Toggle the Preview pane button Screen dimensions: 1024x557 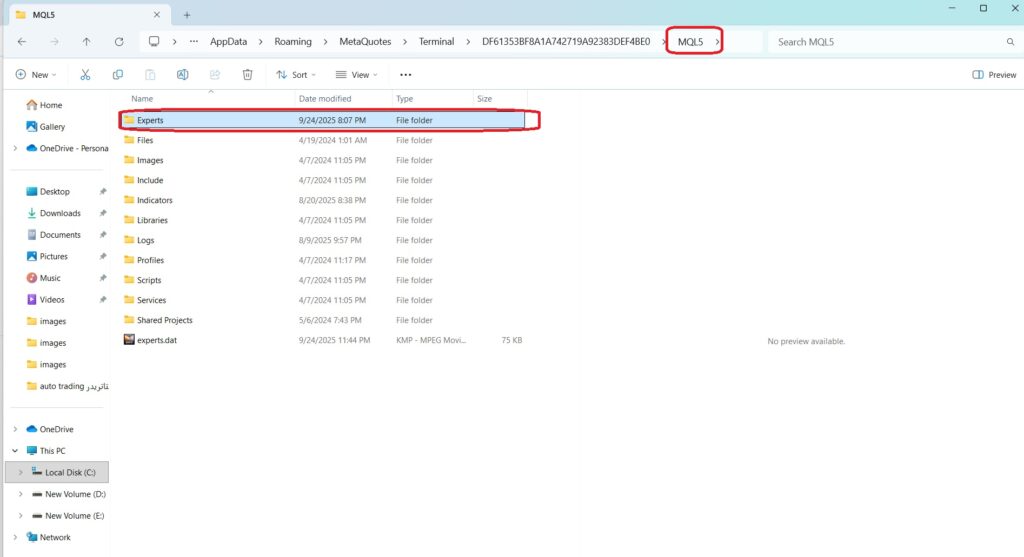[994, 75]
